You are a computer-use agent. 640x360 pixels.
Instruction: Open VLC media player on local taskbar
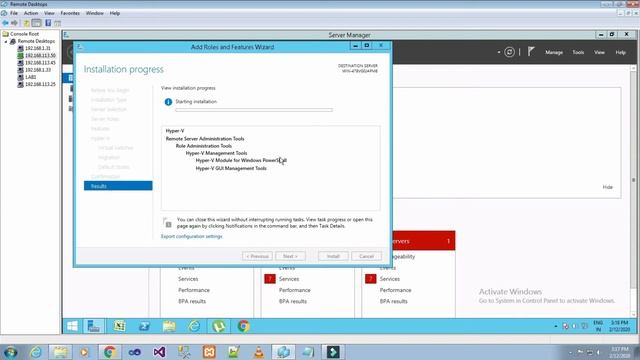coord(258,352)
